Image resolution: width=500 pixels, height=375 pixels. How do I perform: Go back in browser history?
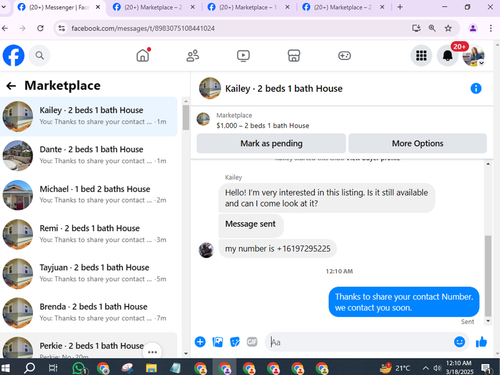pos(5,28)
